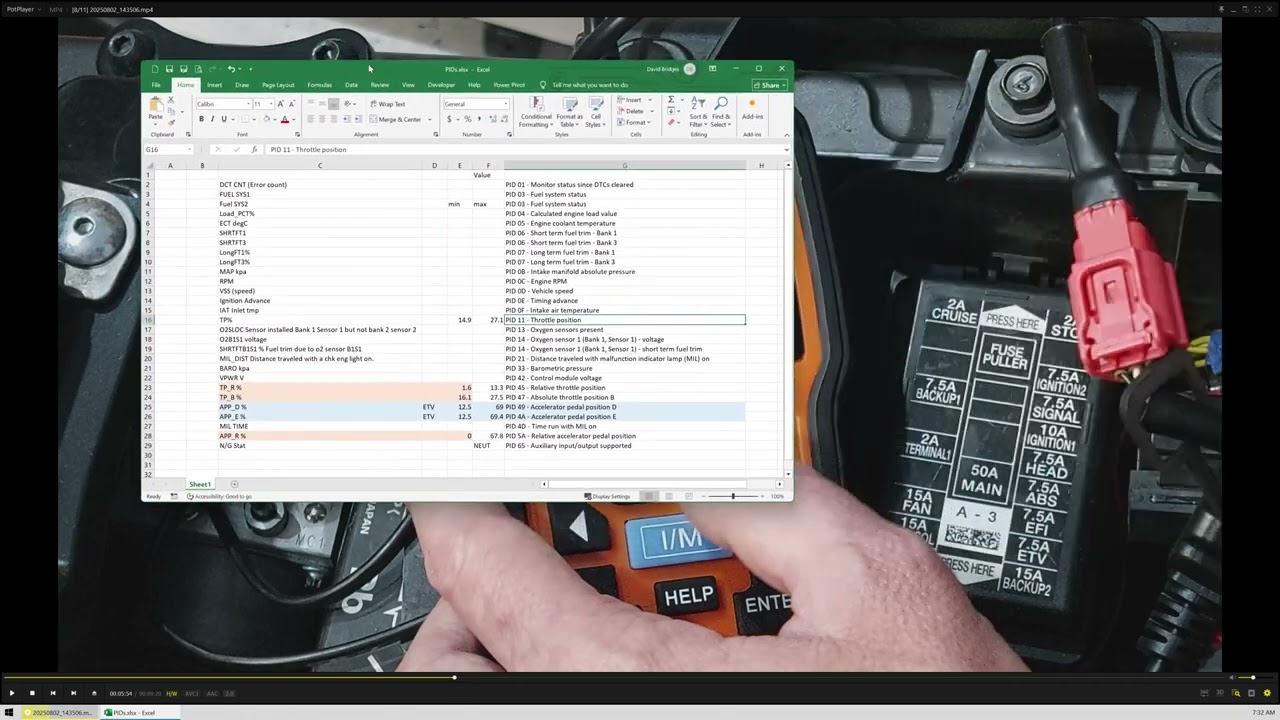This screenshot has width=1280, height=720.
Task: Toggle Underline formatting in Font group
Action: coord(223,119)
